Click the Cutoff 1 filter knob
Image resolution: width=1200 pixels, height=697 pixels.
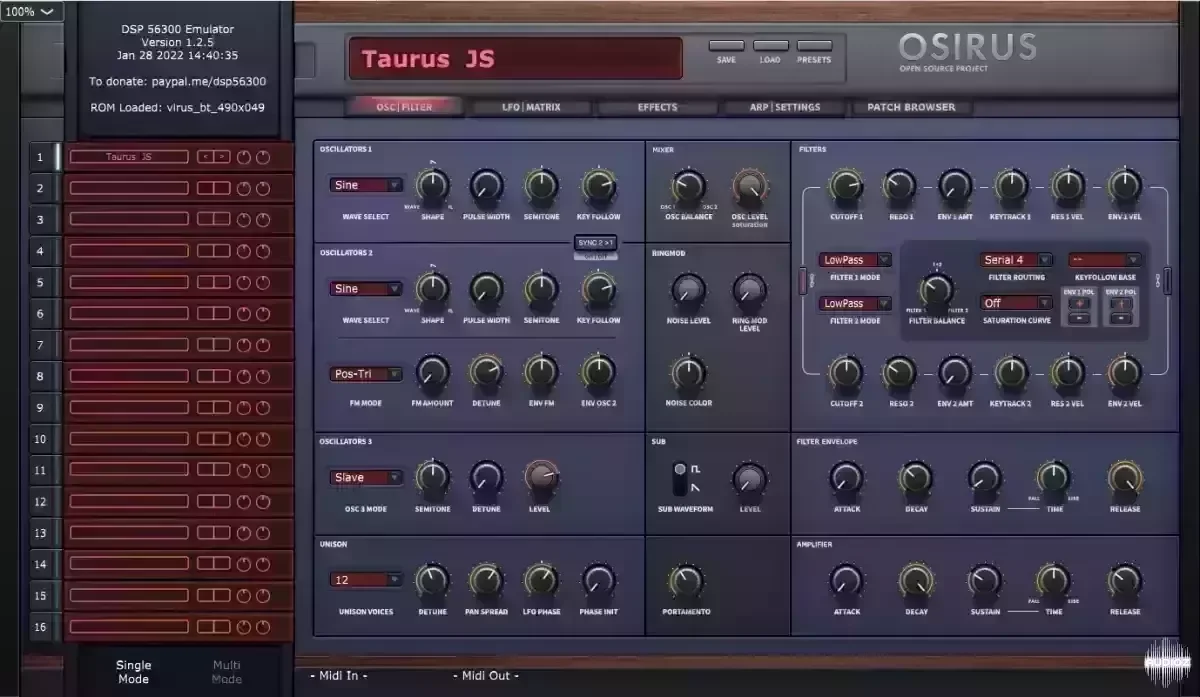[846, 185]
